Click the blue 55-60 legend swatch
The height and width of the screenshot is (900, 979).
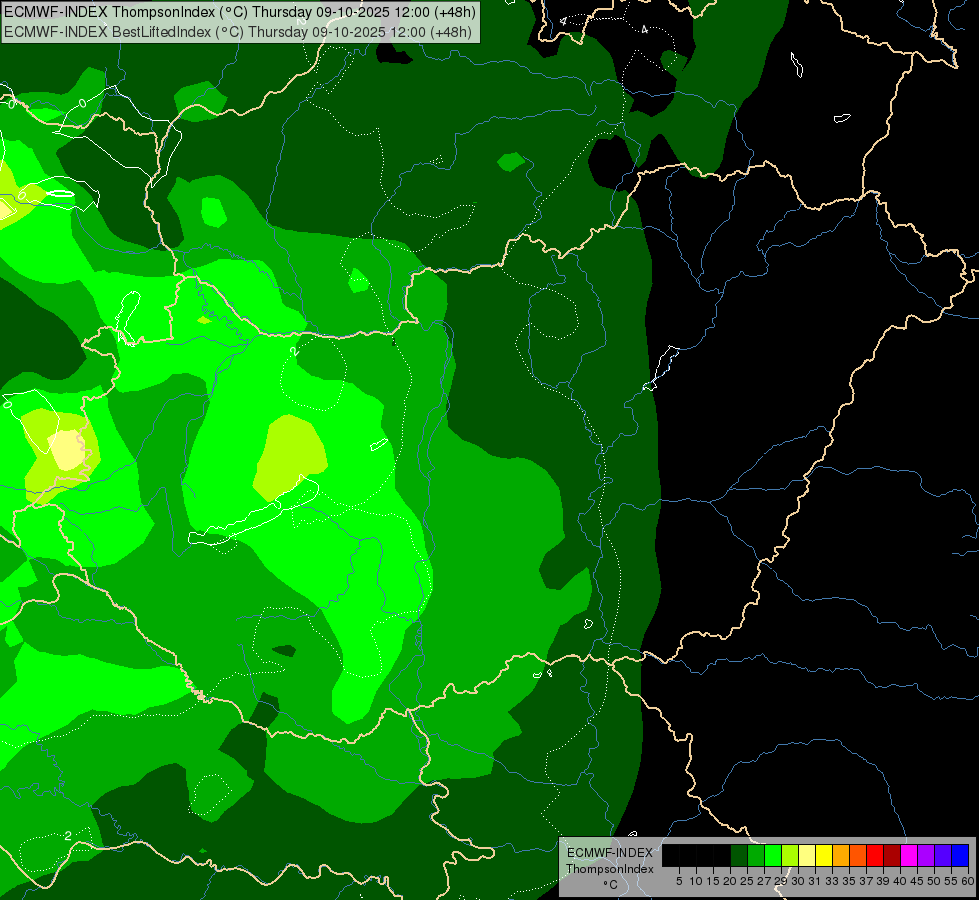point(960,855)
